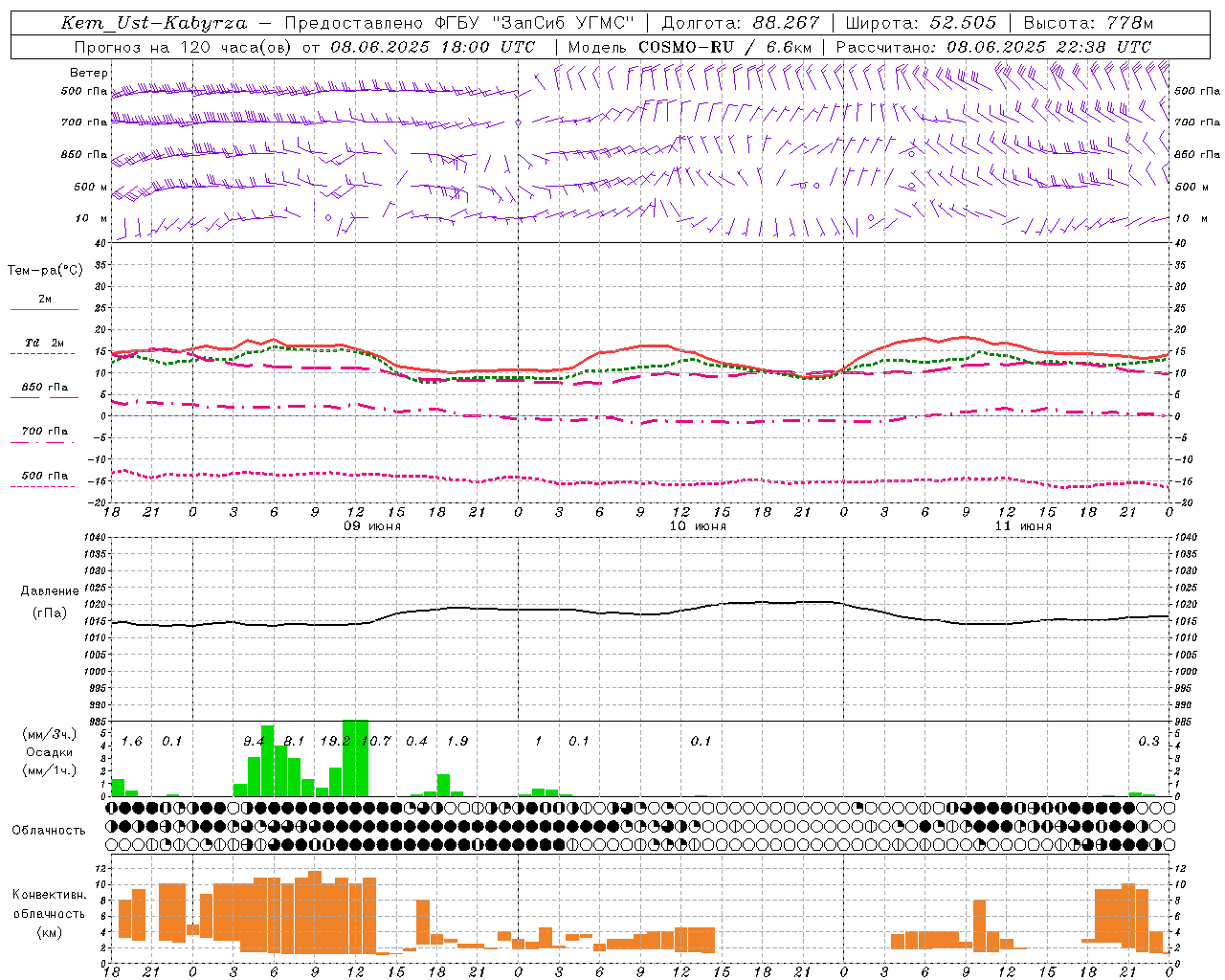Click the "Td 2м" dew point legend entry

coord(44,343)
